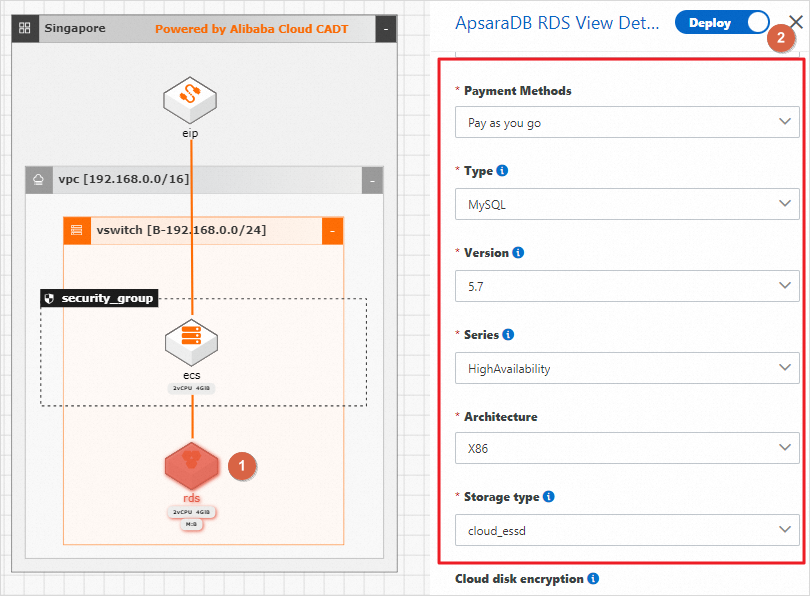Click the Singapore region title
Viewport: 810px width, 596px height.
(x=75, y=28)
